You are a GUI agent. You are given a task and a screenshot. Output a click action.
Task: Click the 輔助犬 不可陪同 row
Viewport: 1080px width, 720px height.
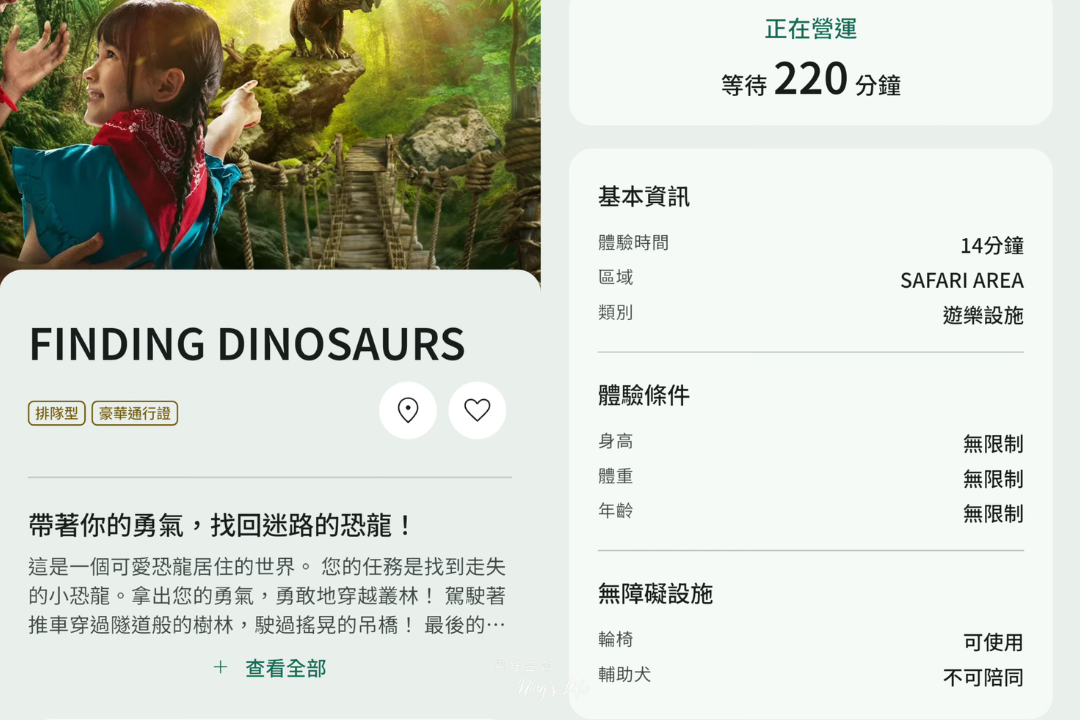pyautogui.click(x=811, y=677)
